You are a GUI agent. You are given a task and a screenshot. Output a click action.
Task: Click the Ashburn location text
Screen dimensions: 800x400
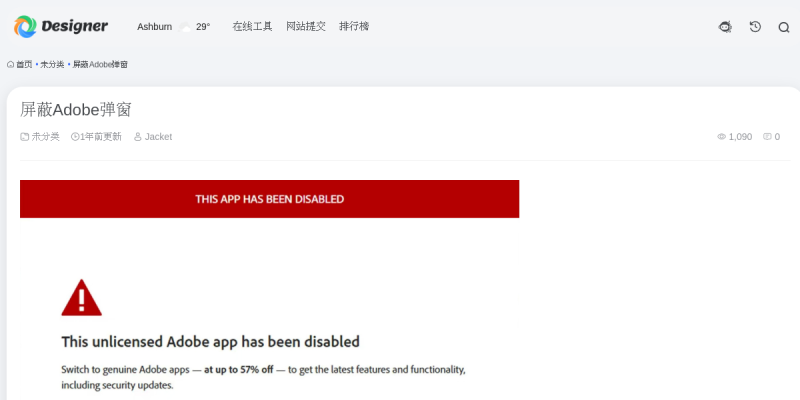click(x=155, y=27)
